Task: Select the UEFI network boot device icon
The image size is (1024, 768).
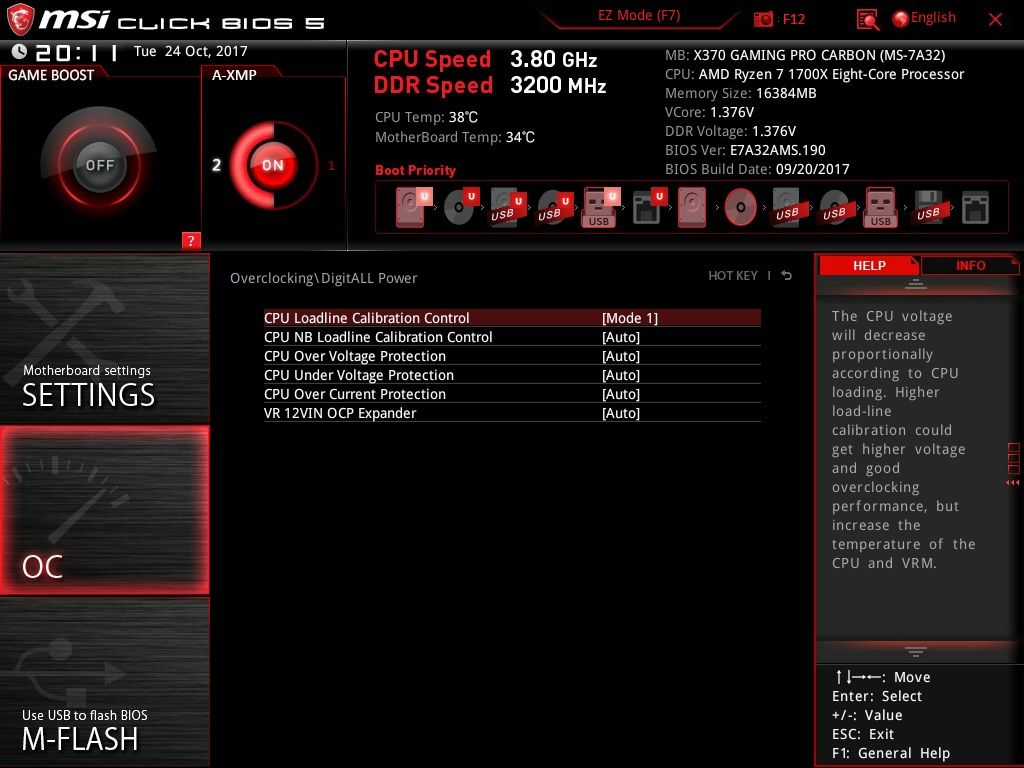Action: (649, 207)
